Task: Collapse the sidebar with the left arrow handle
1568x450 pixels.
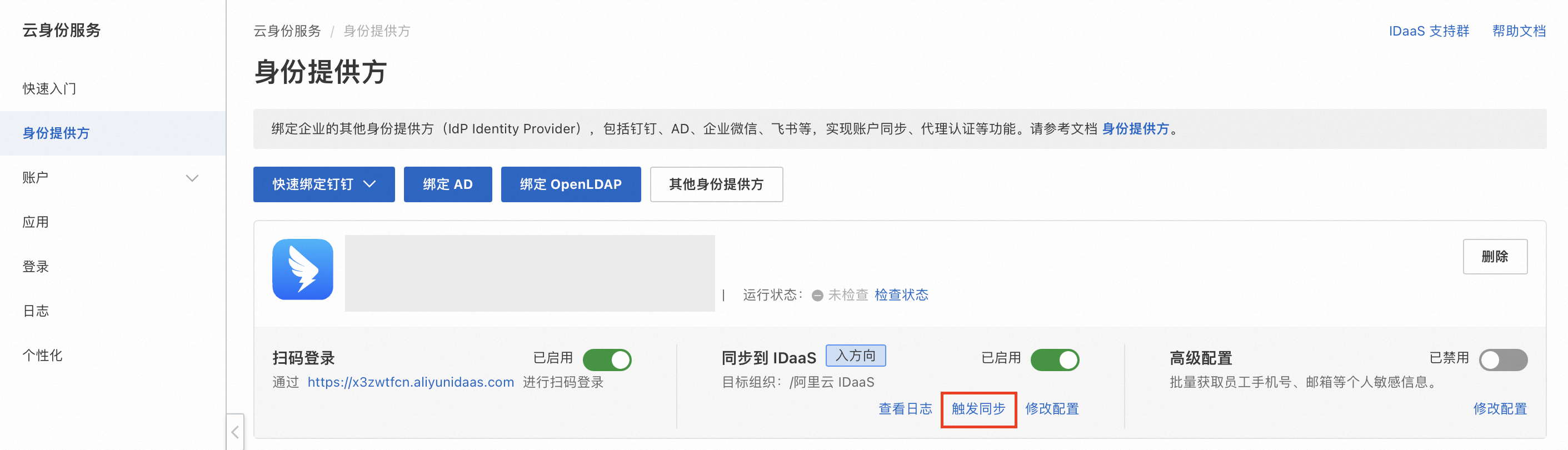Action: click(236, 432)
